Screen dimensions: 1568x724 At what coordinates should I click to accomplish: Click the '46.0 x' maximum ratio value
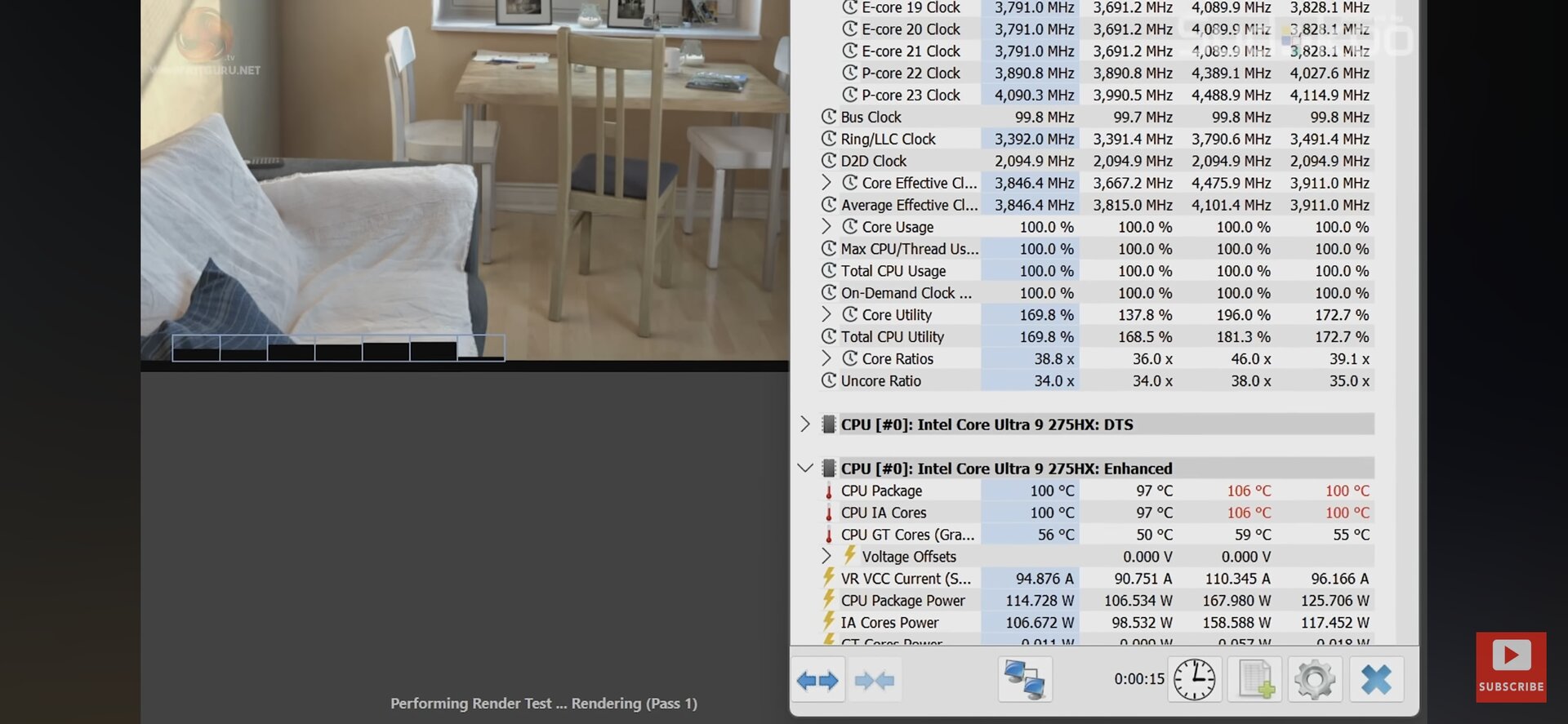(x=1251, y=359)
